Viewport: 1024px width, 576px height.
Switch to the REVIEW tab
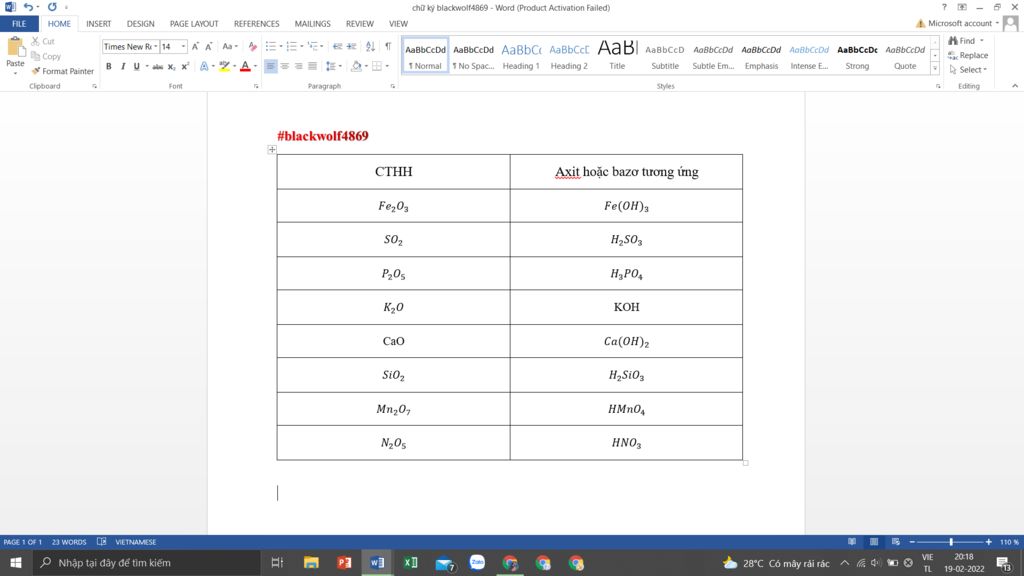coord(360,24)
